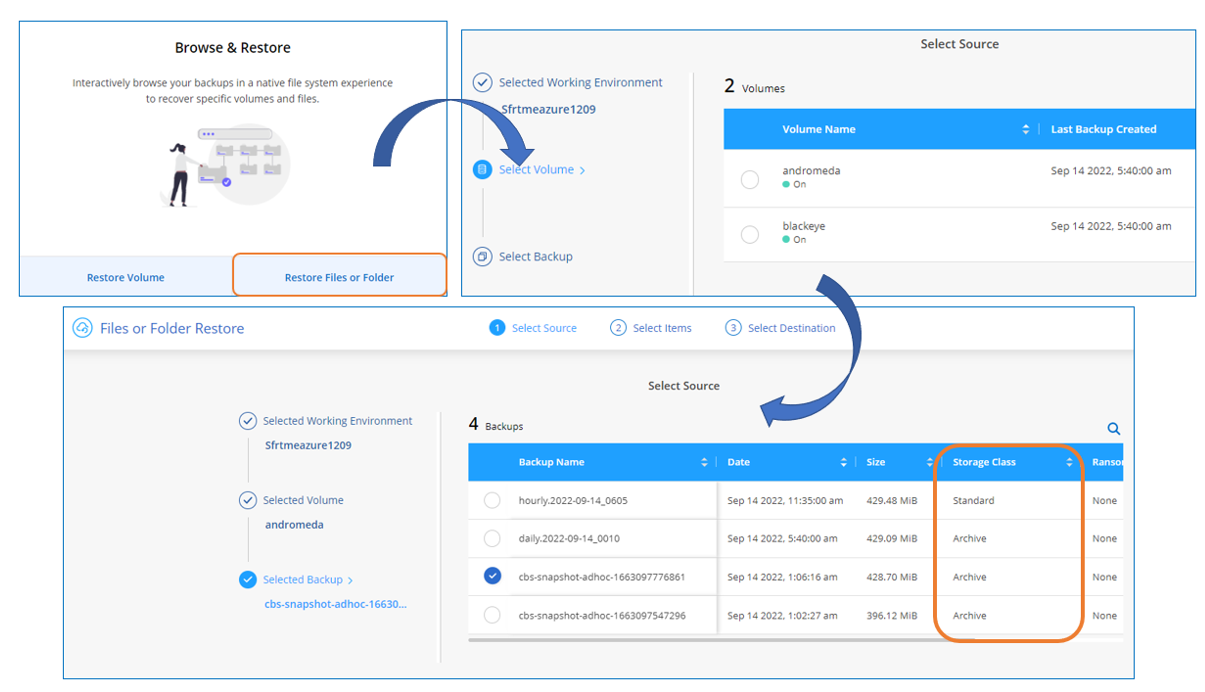
Task: Click the Restore Volume button
Action: [x=125, y=277]
